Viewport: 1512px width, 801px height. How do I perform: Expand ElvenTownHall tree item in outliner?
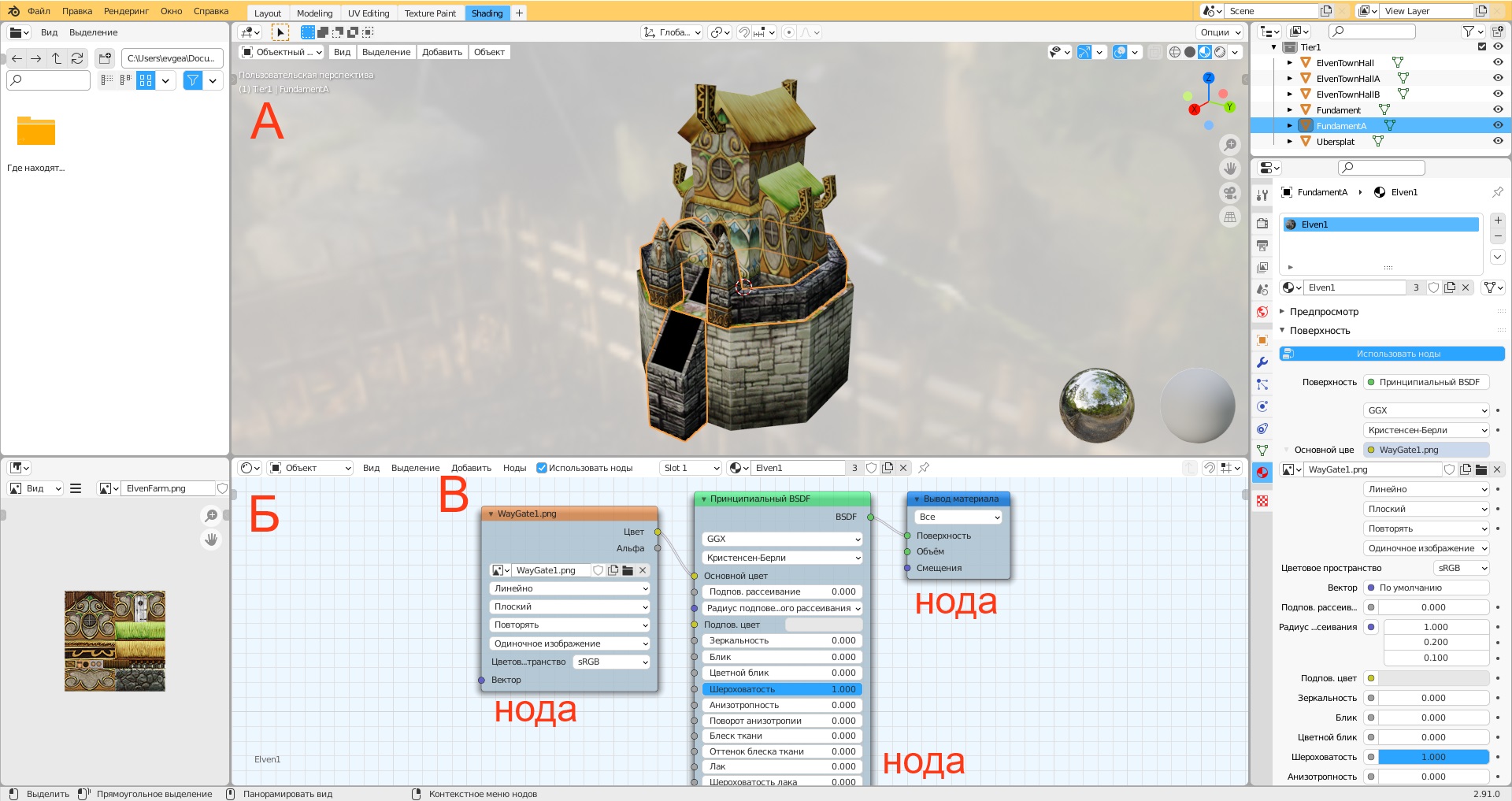click(x=1289, y=63)
